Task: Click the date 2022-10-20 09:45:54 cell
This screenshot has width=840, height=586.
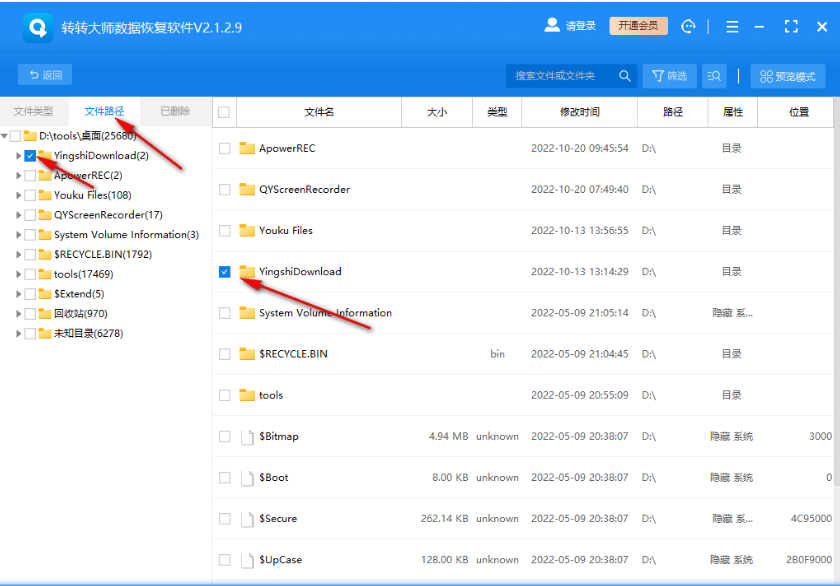Action: pos(580,148)
